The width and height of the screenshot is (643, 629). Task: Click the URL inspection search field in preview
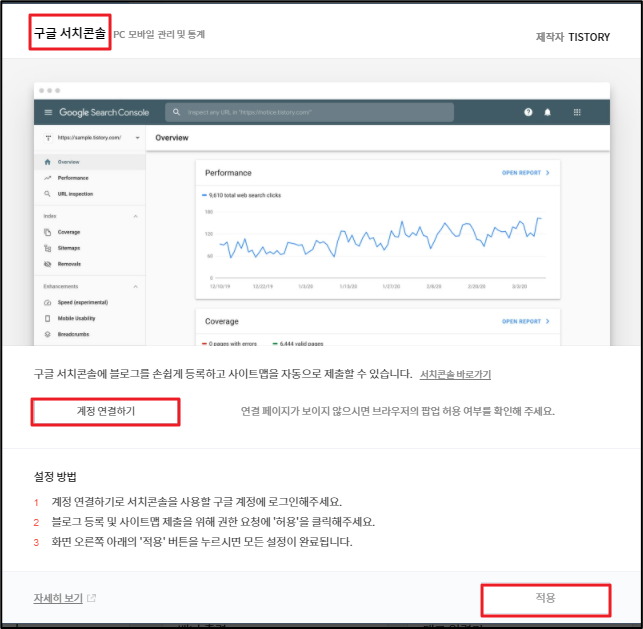pyautogui.click(x=309, y=112)
